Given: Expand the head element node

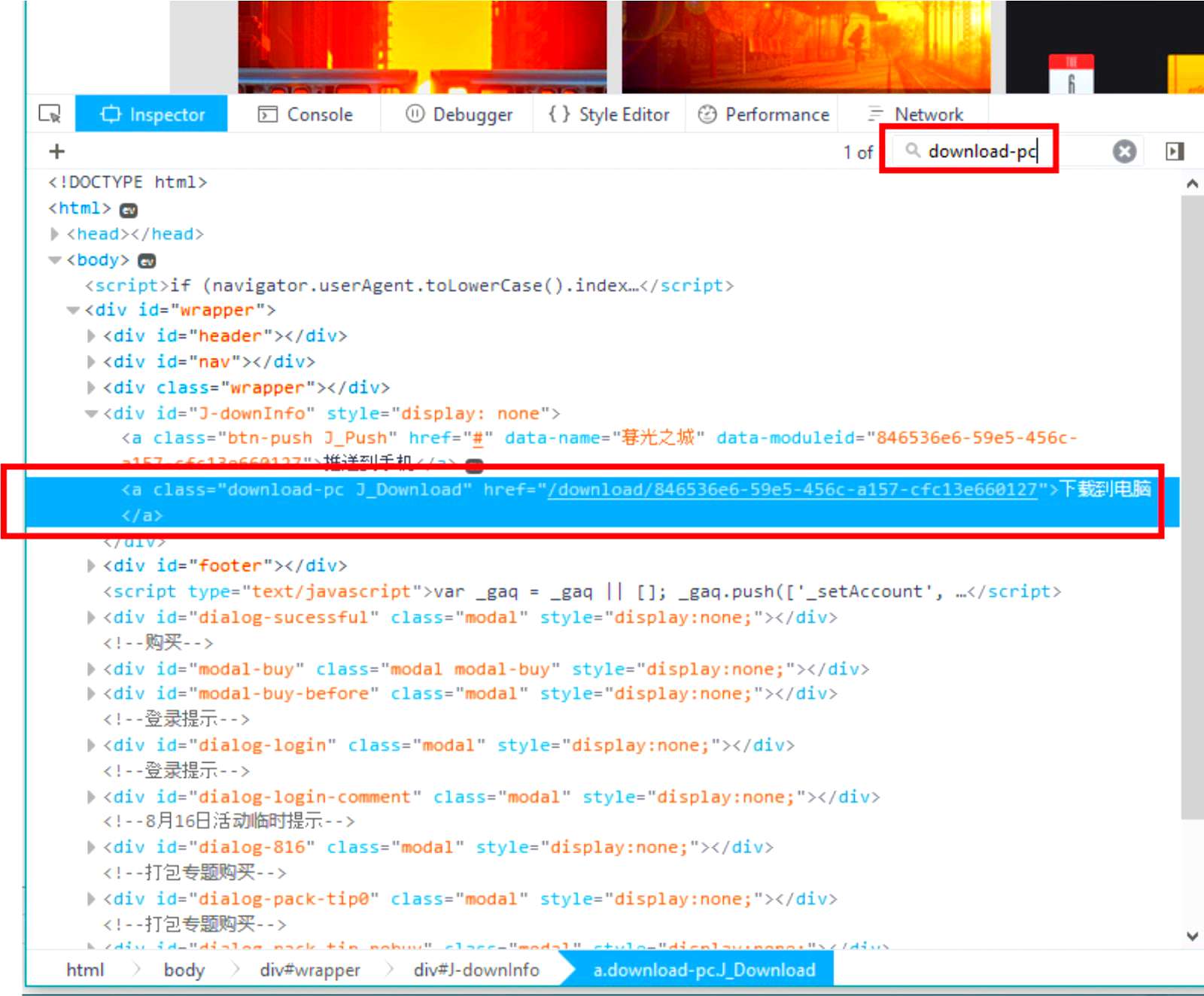Looking at the screenshot, I should click(54, 234).
